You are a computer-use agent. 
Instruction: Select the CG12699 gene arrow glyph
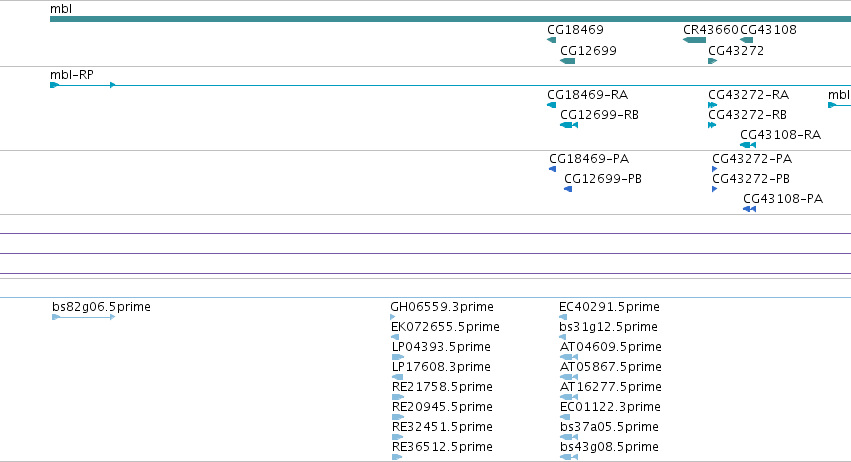tap(568, 61)
